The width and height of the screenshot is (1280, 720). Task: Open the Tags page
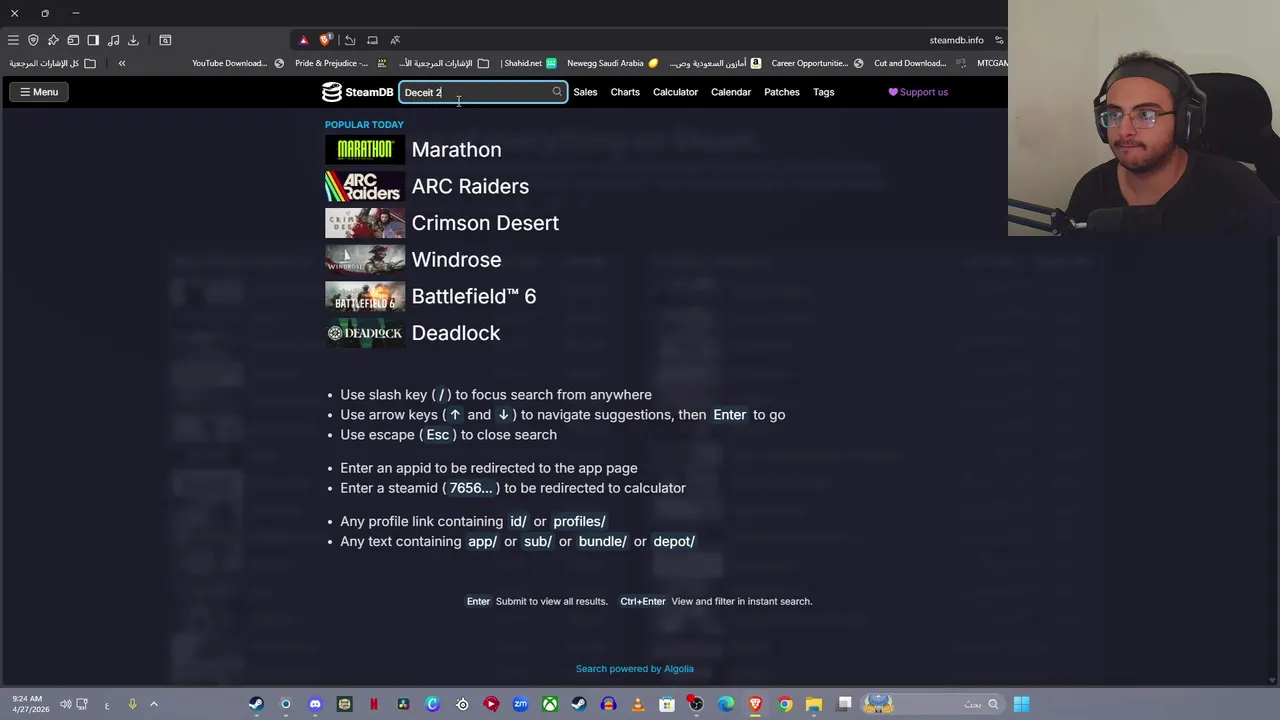click(824, 92)
